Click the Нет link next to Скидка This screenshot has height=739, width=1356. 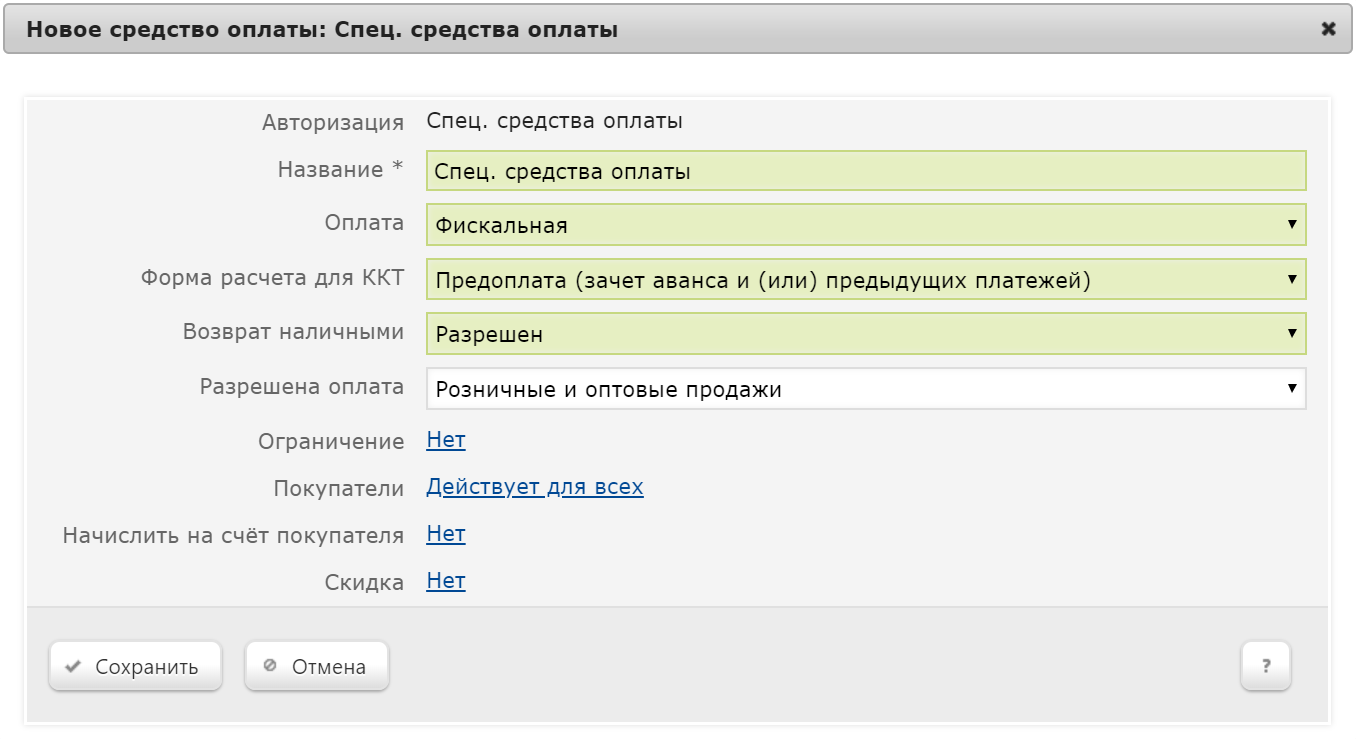[446, 581]
